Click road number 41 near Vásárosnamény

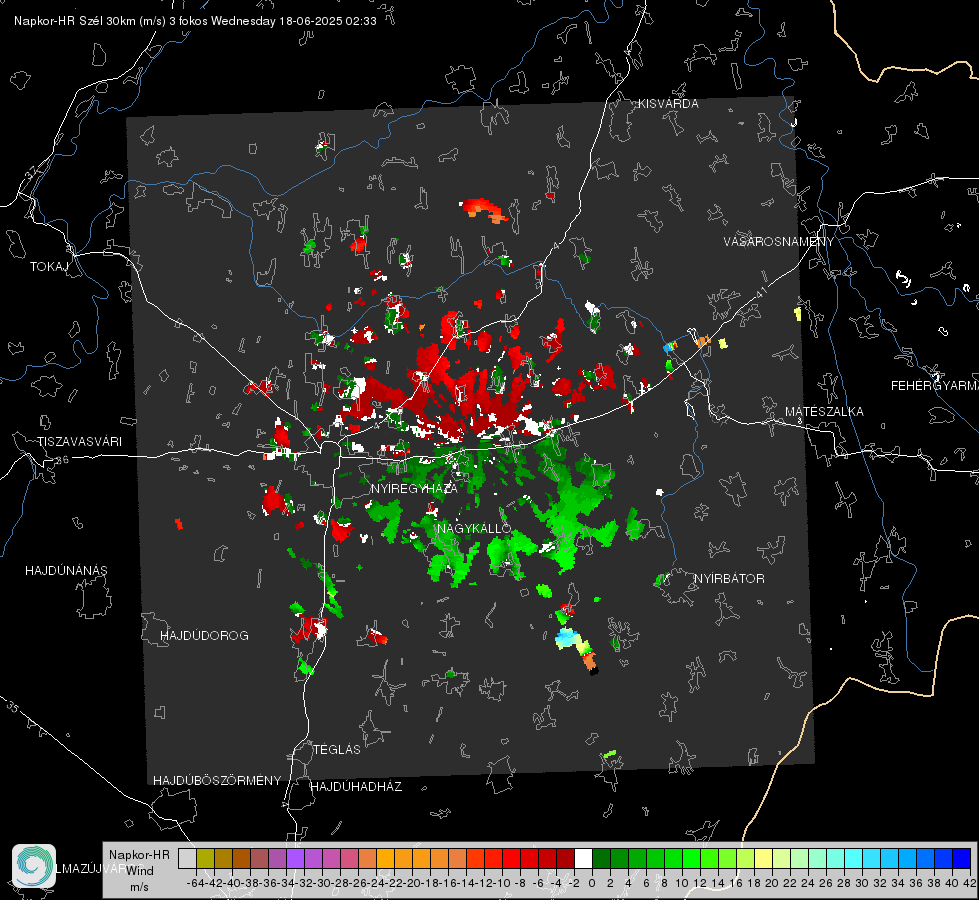(x=761, y=292)
